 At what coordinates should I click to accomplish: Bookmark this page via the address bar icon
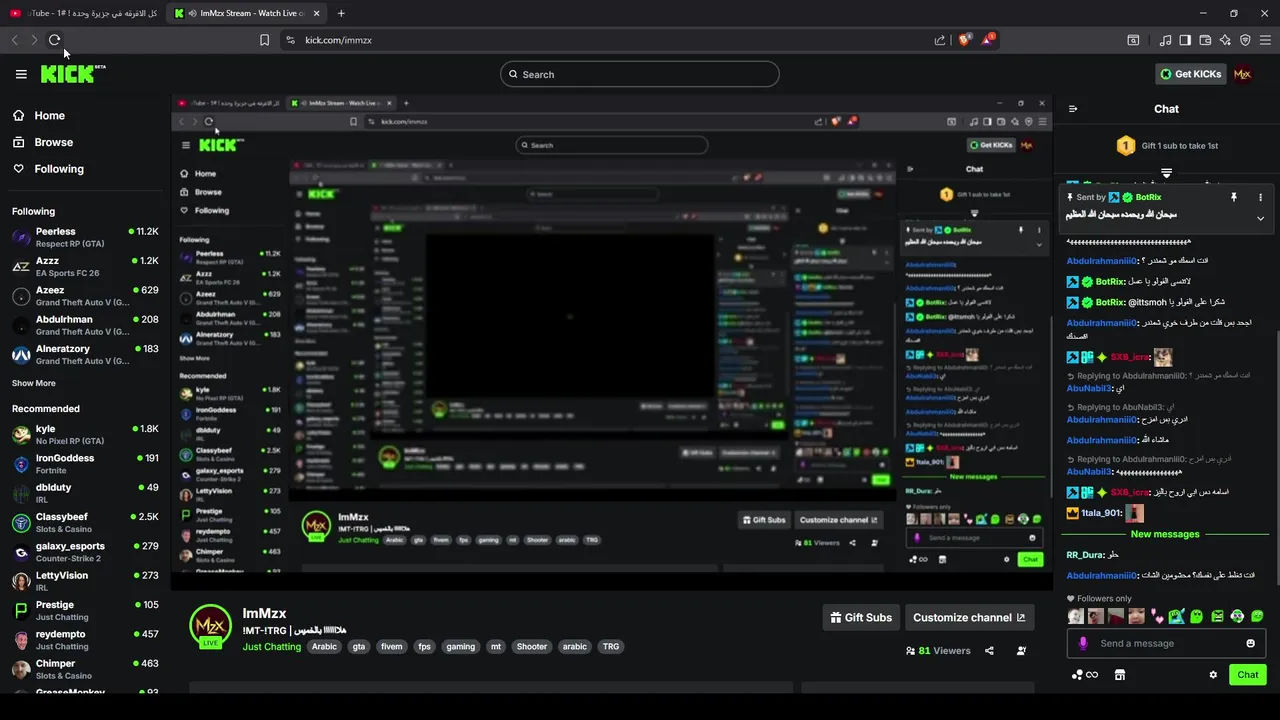(264, 40)
